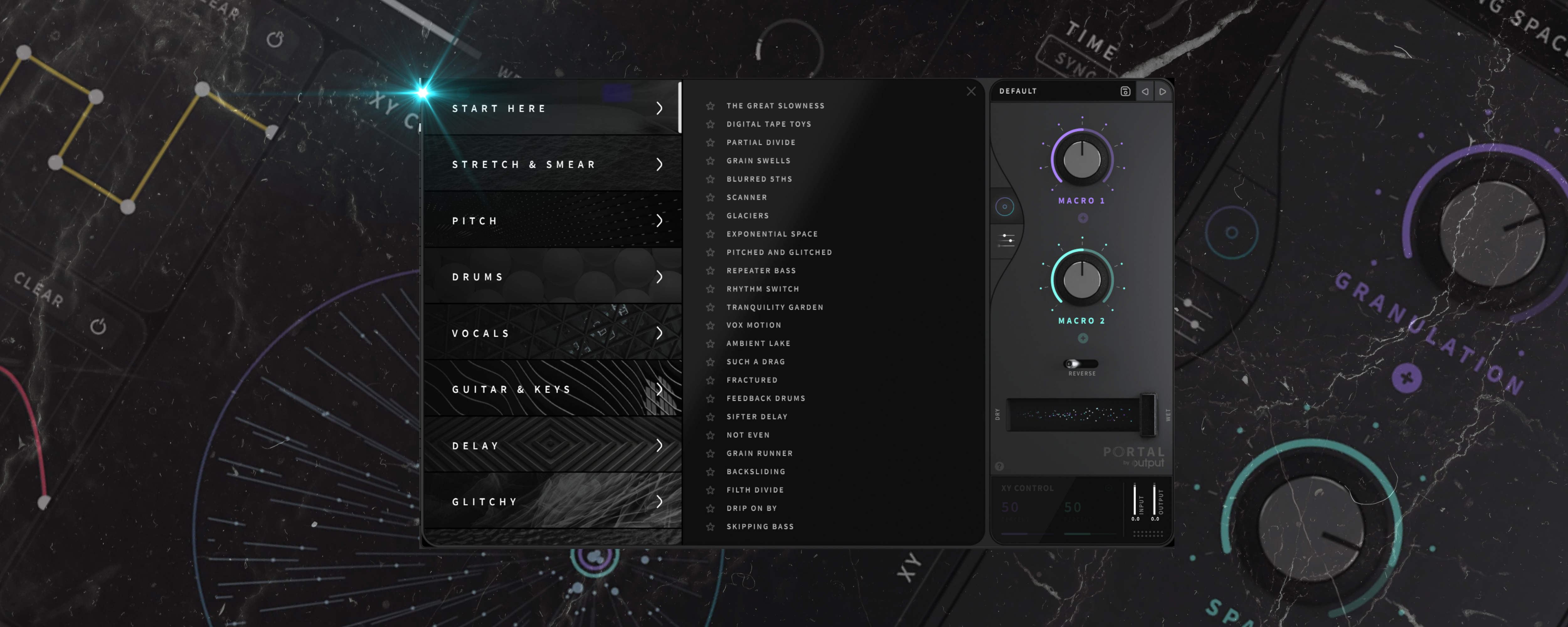This screenshot has width=1568, height=627.
Task: Open the XY circle view tab icon
Action: coord(1004,206)
